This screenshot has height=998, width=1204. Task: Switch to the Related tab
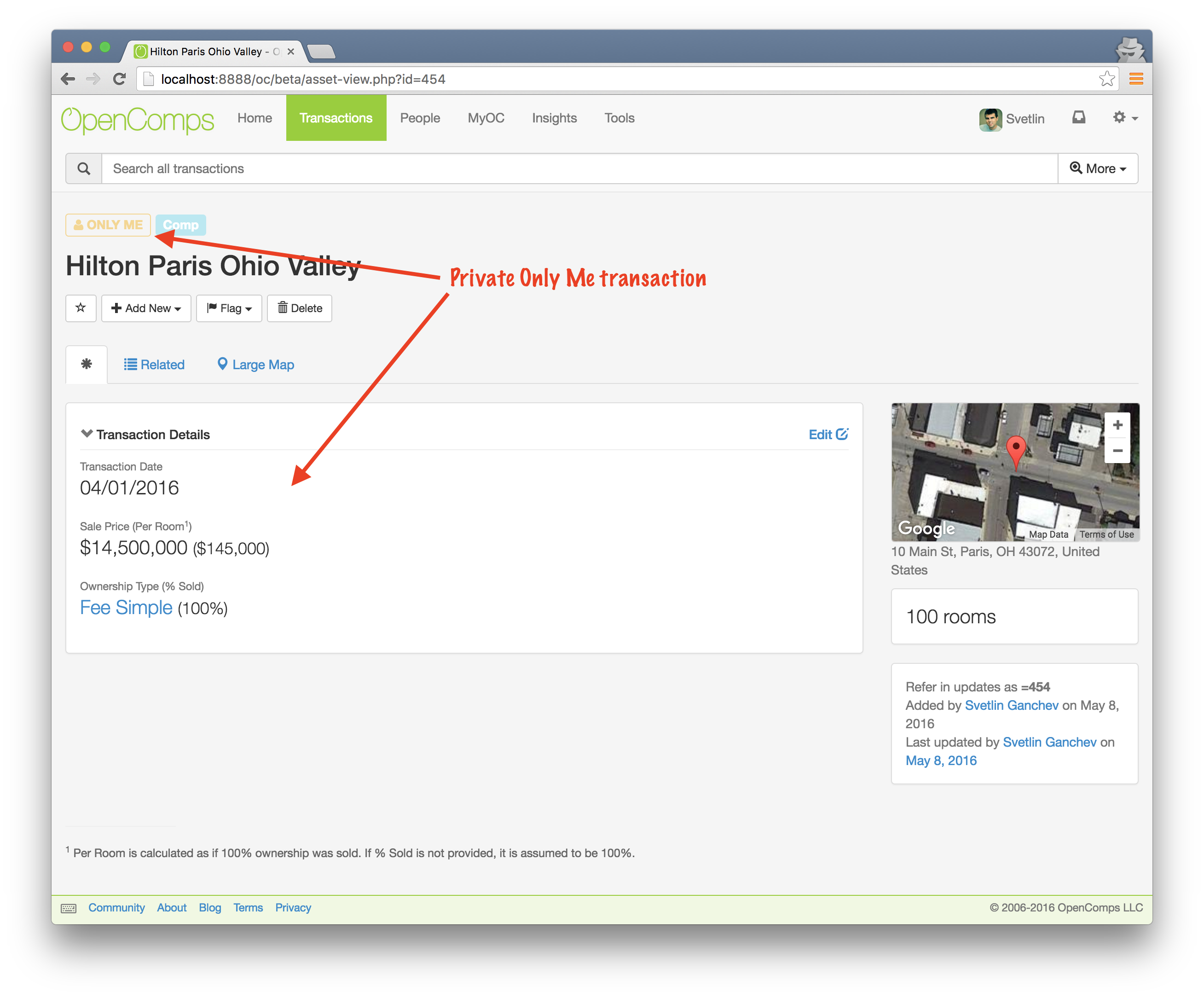154,364
